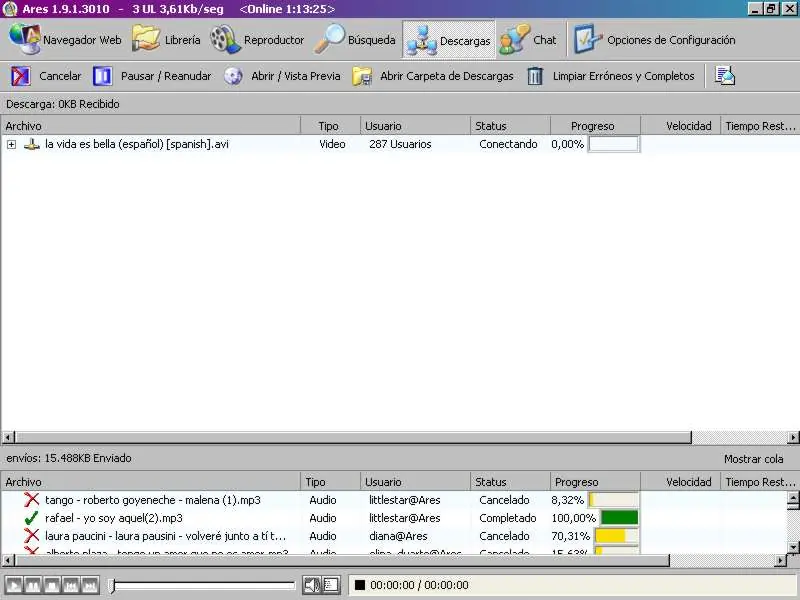Open the Reproductor tab
This screenshot has height=600, width=800.
pos(258,39)
